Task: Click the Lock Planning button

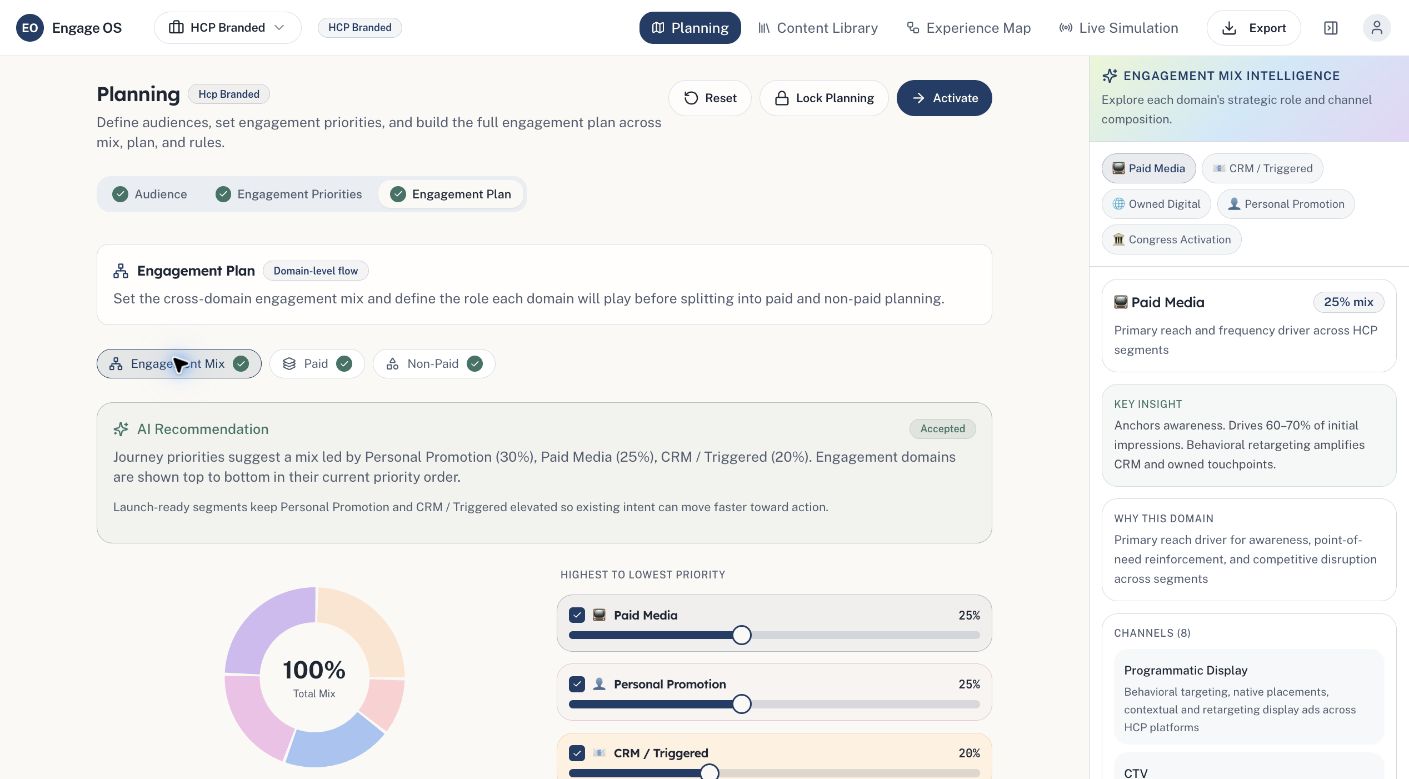Action: [x=824, y=98]
